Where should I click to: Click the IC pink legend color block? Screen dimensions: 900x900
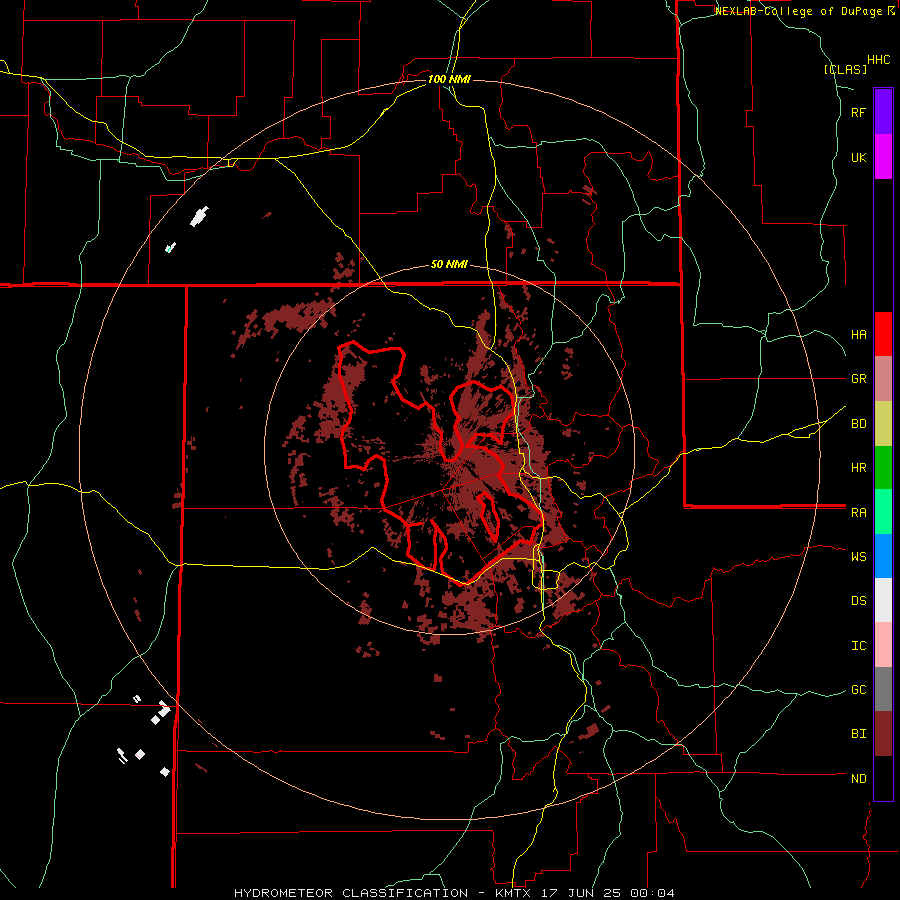[883, 645]
